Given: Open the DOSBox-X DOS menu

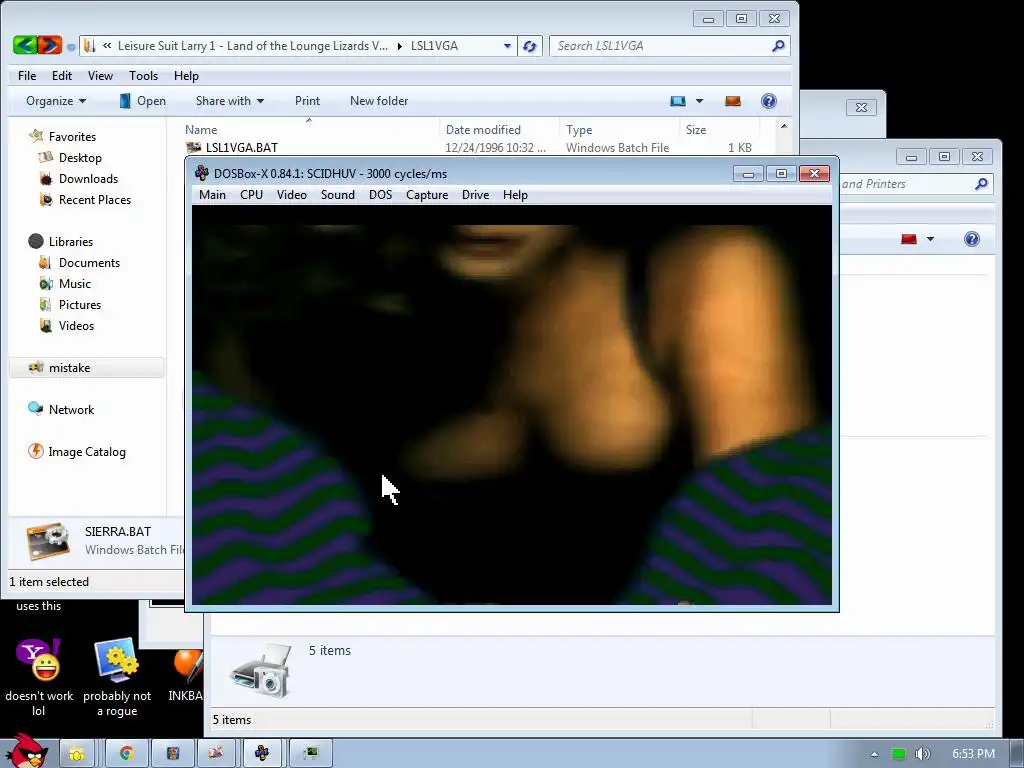Looking at the screenshot, I should [380, 195].
